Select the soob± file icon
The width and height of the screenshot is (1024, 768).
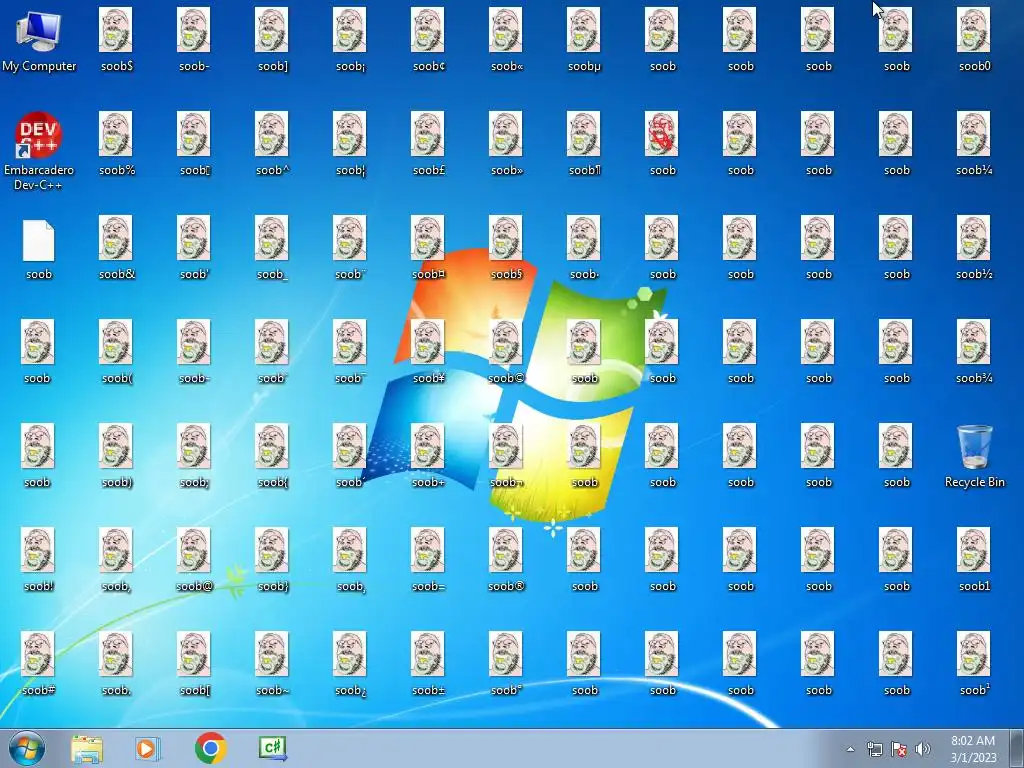[428, 654]
